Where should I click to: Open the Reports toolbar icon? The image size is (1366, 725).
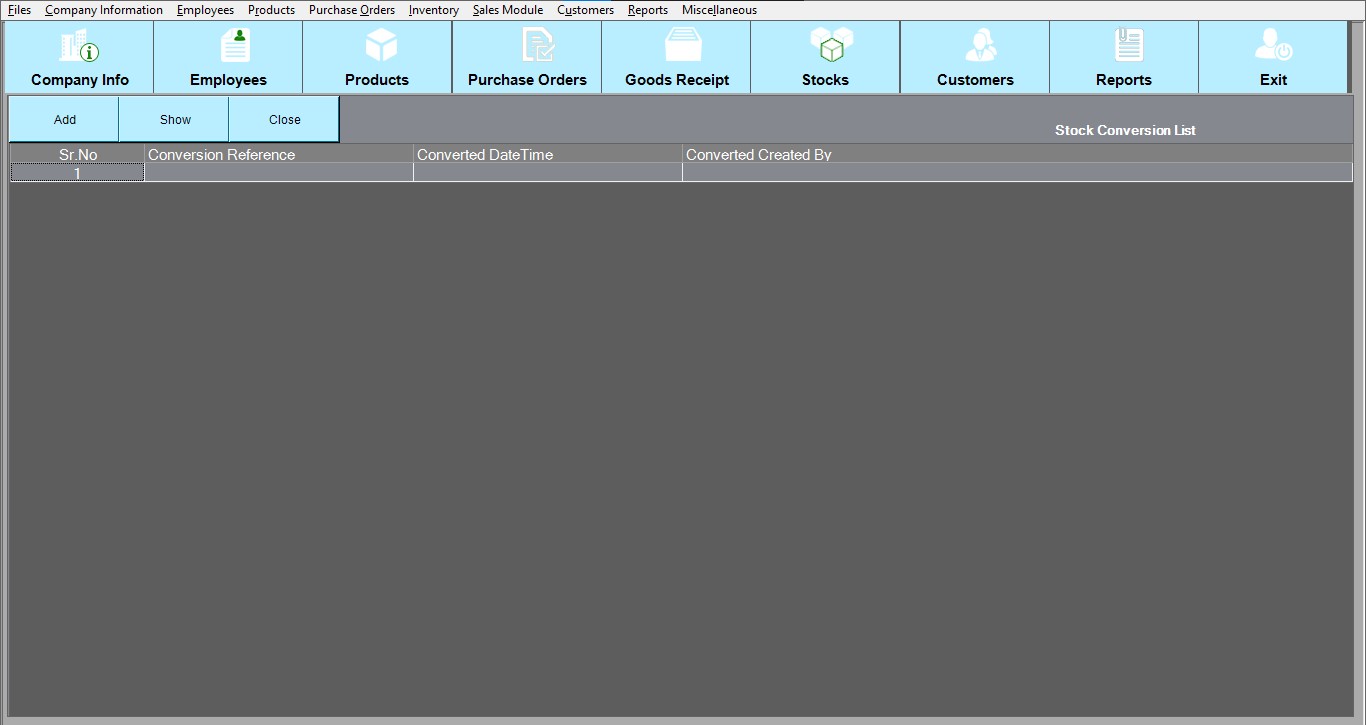point(1128,46)
